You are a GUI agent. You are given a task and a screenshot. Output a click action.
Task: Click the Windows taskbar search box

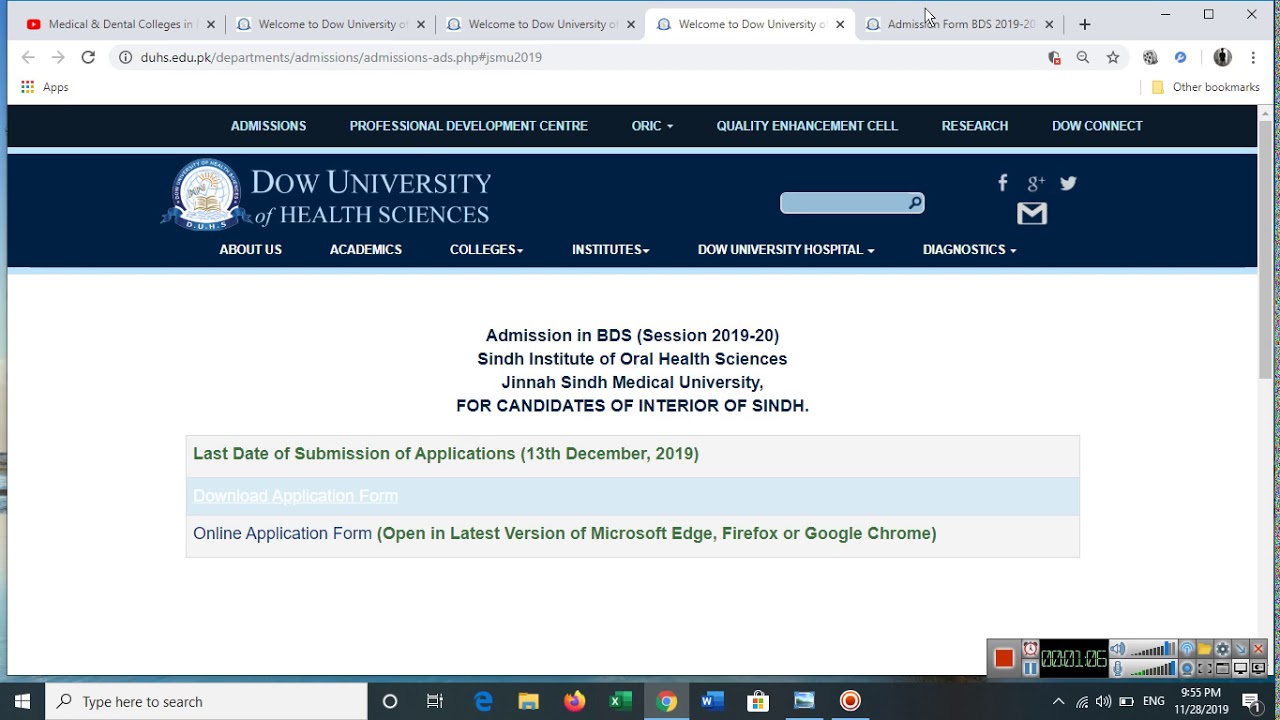207,701
